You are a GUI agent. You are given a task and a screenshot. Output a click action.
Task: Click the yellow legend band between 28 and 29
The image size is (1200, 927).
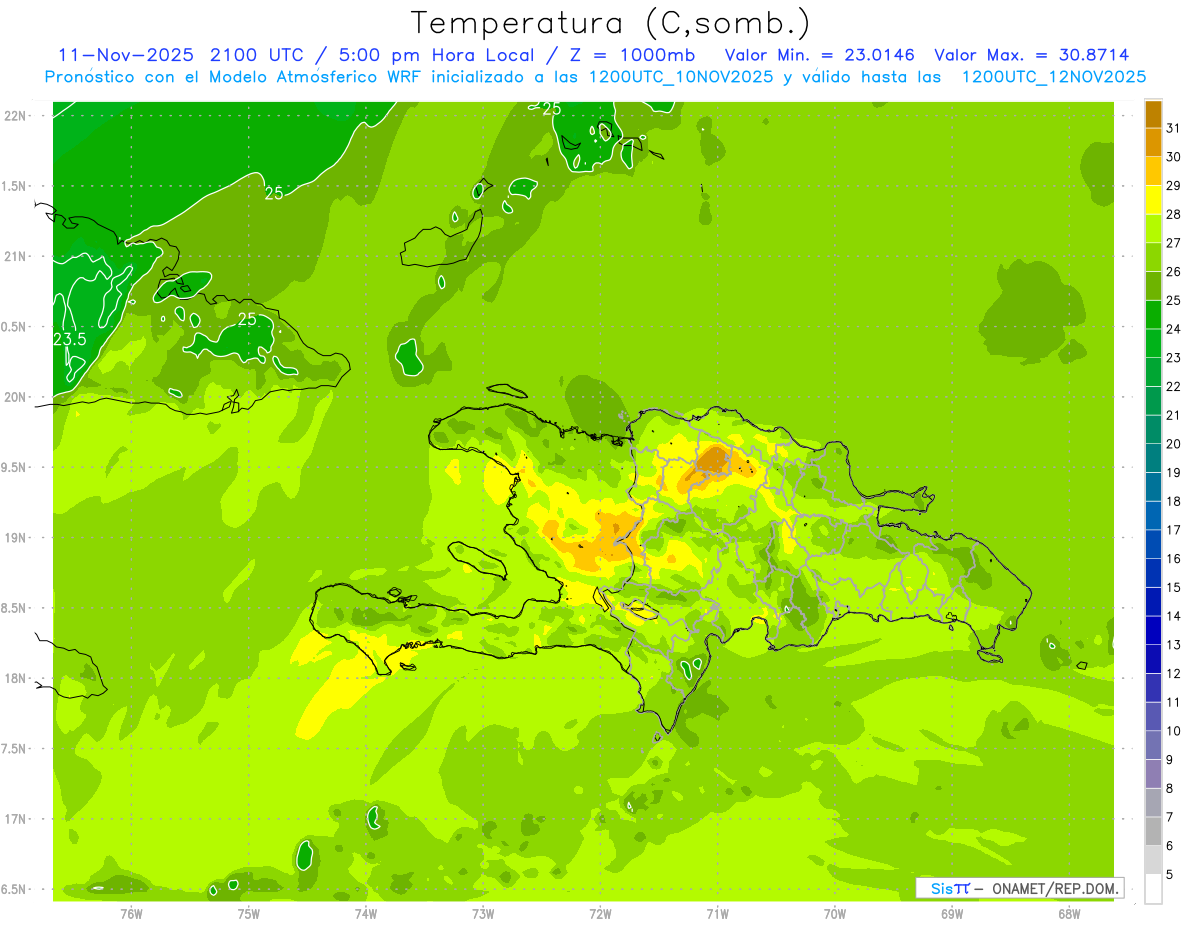[x=1153, y=200]
